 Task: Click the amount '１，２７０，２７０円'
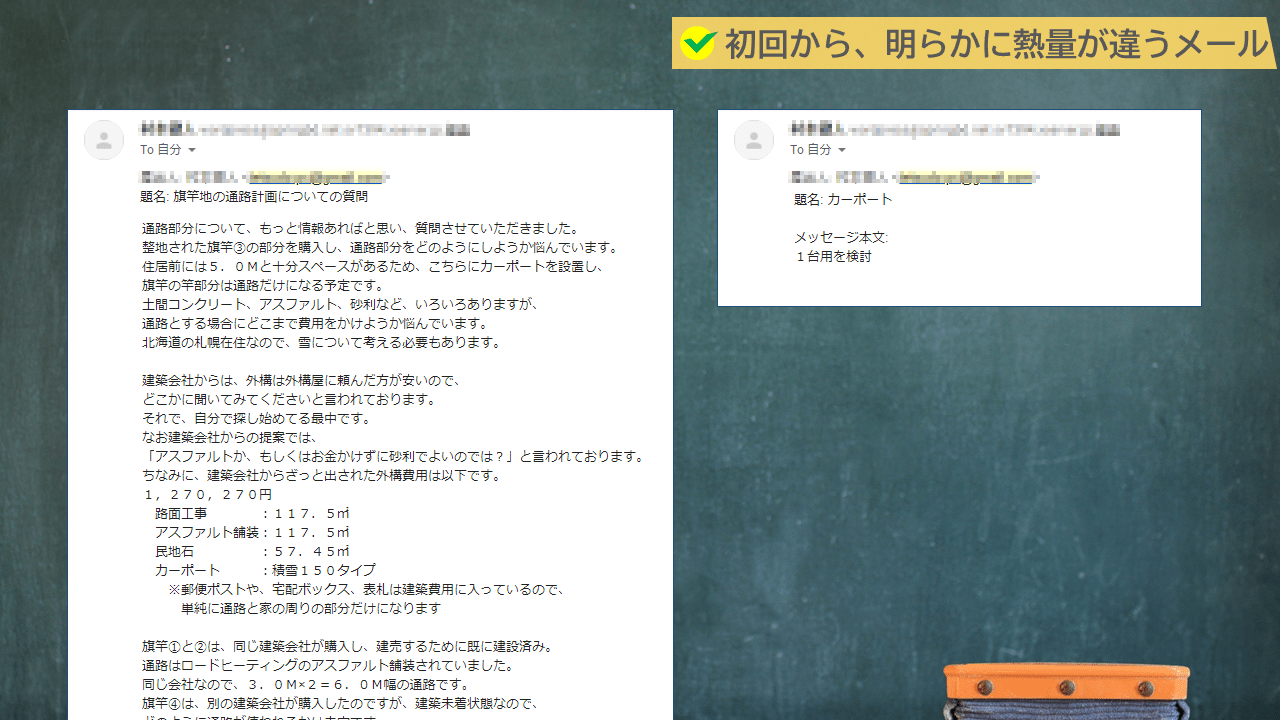pos(207,495)
